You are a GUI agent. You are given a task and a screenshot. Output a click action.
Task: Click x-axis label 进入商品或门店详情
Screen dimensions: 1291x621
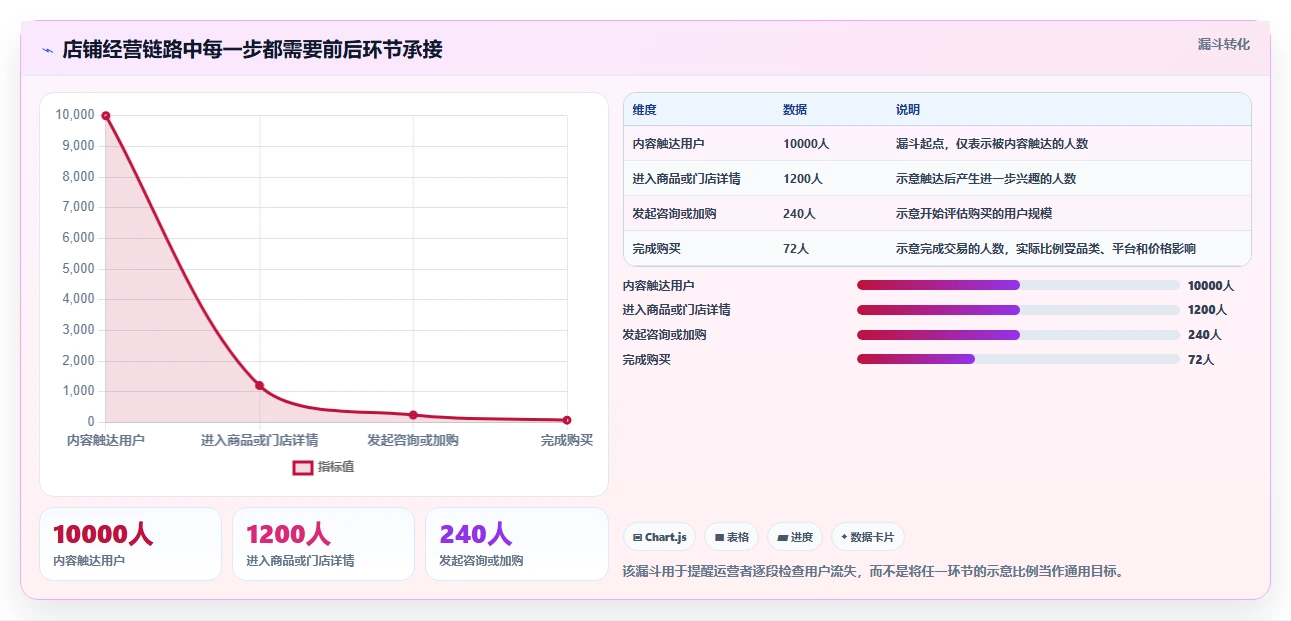(x=260, y=440)
